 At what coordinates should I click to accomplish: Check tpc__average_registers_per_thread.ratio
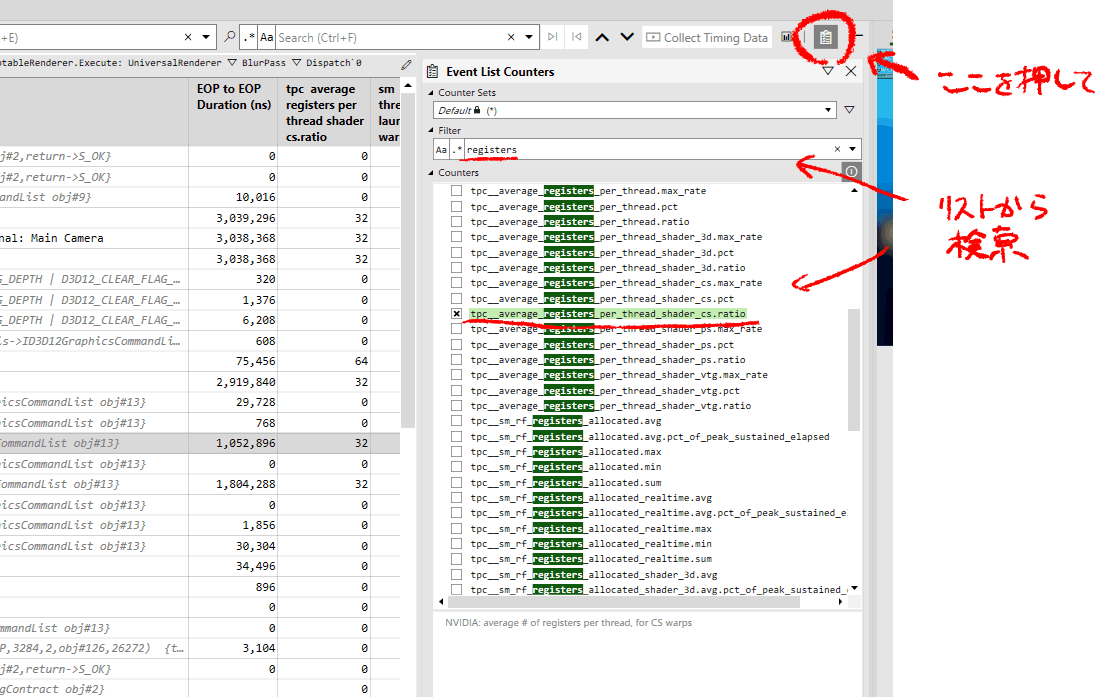tap(456, 221)
